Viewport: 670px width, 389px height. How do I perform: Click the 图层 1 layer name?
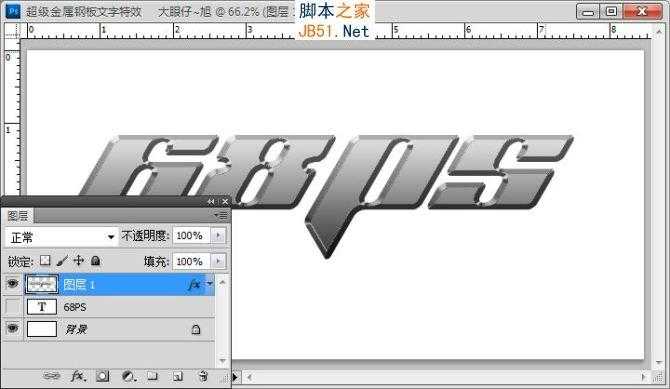tap(79, 284)
